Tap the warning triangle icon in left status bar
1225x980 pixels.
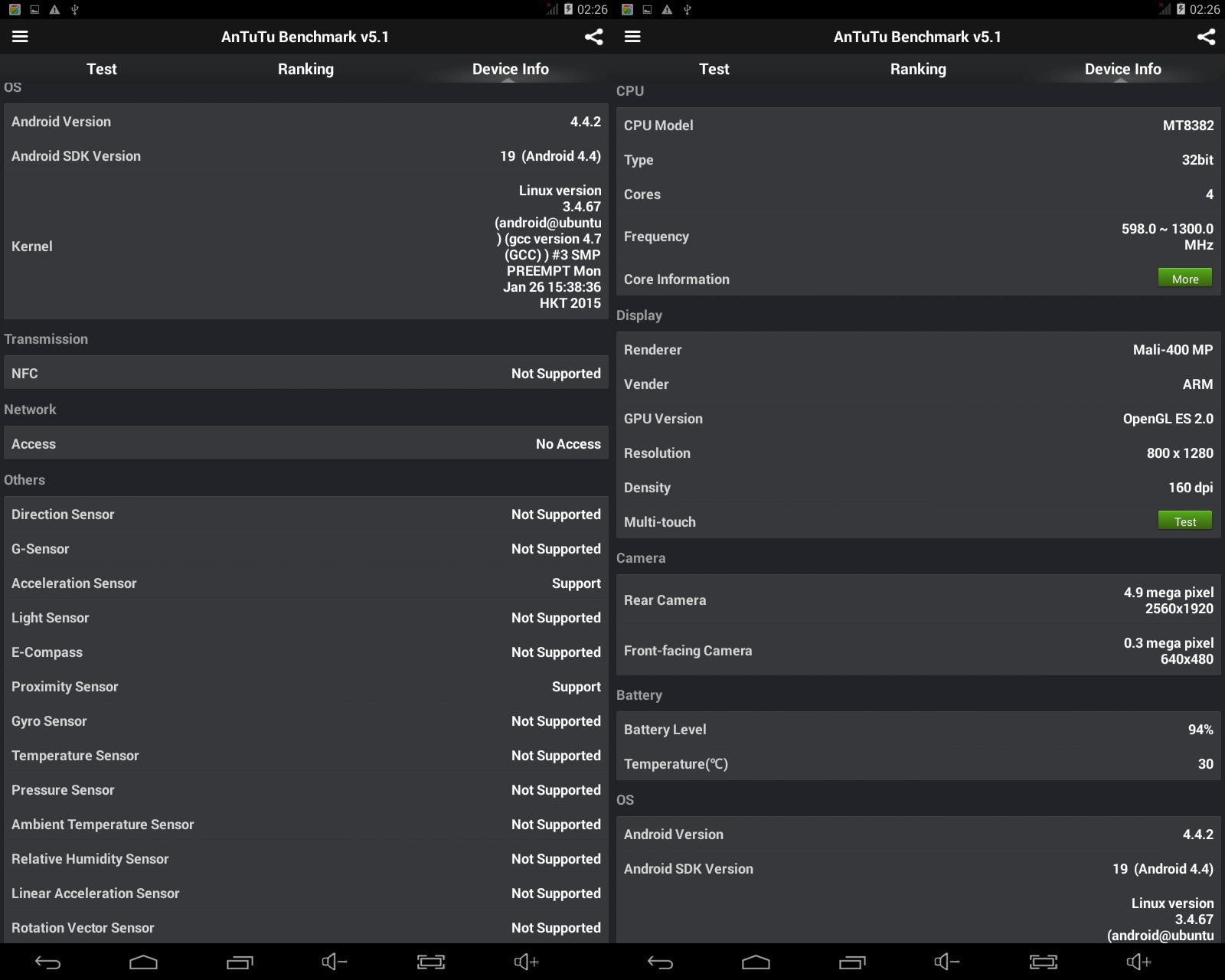pyautogui.click(x=54, y=9)
